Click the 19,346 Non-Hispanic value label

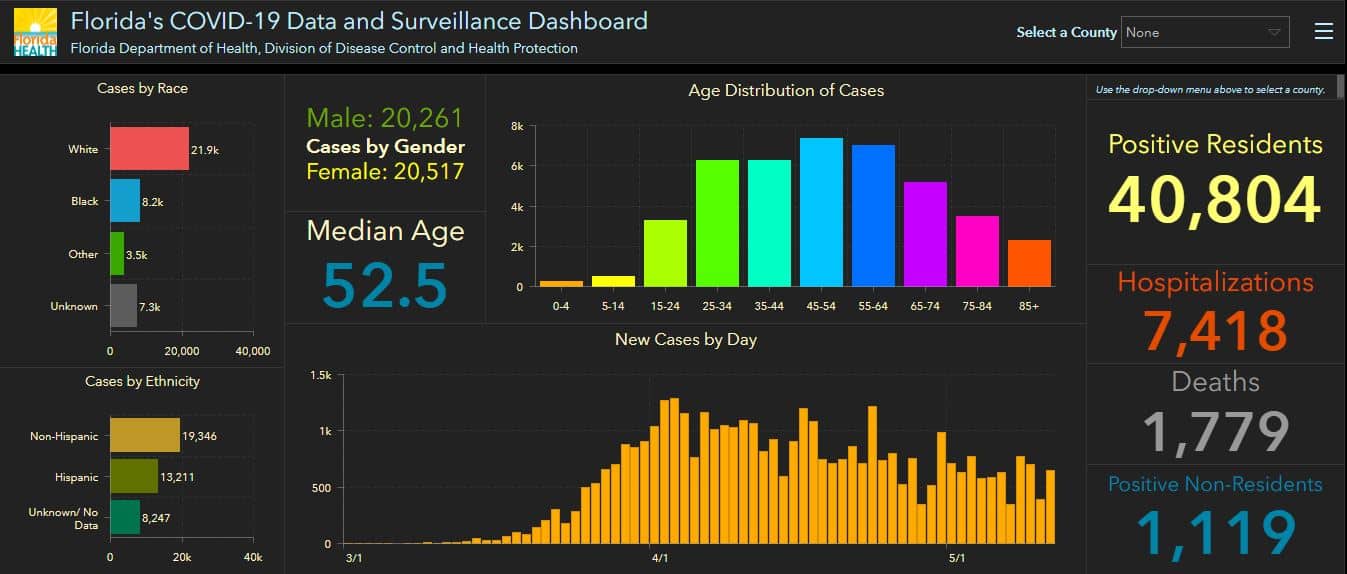tap(201, 436)
